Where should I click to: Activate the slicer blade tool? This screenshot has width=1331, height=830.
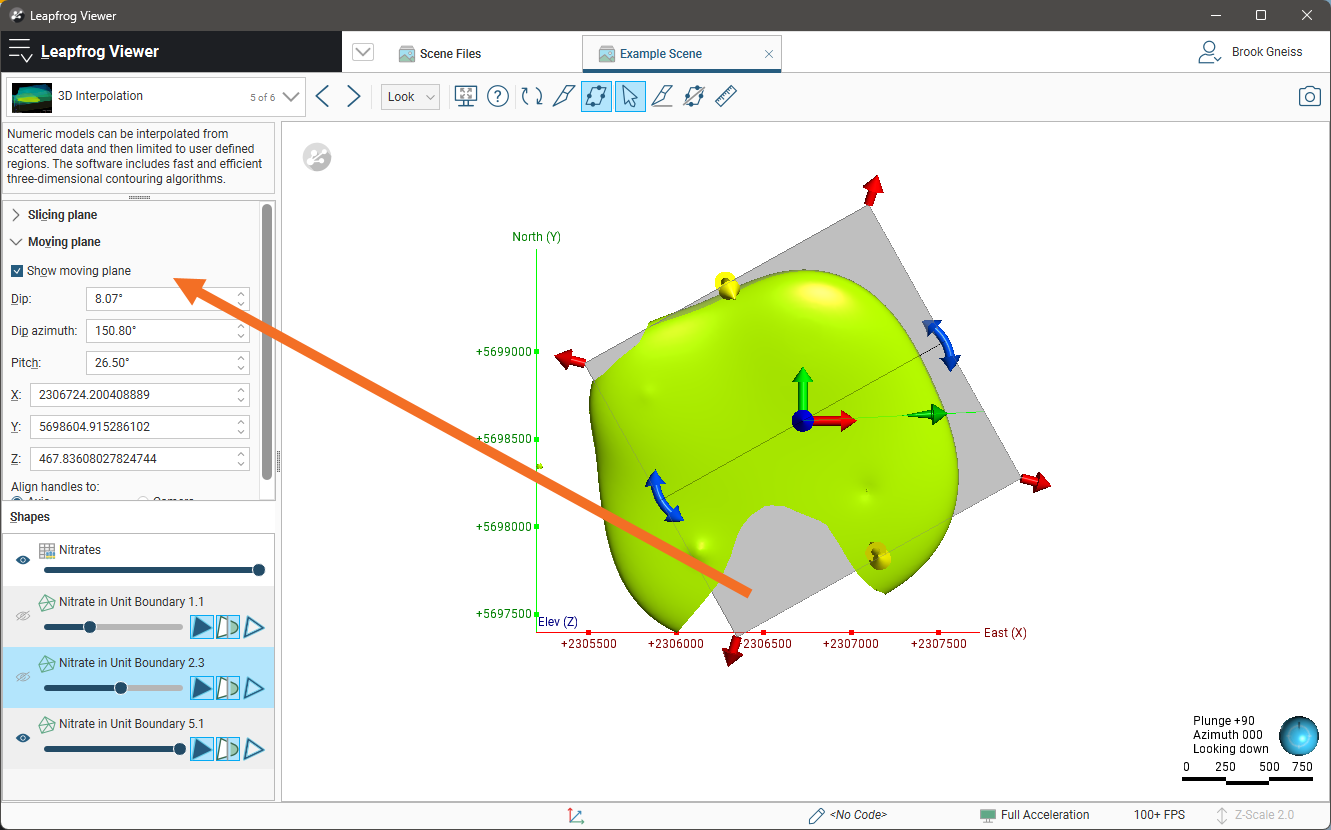pyautogui.click(x=563, y=96)
